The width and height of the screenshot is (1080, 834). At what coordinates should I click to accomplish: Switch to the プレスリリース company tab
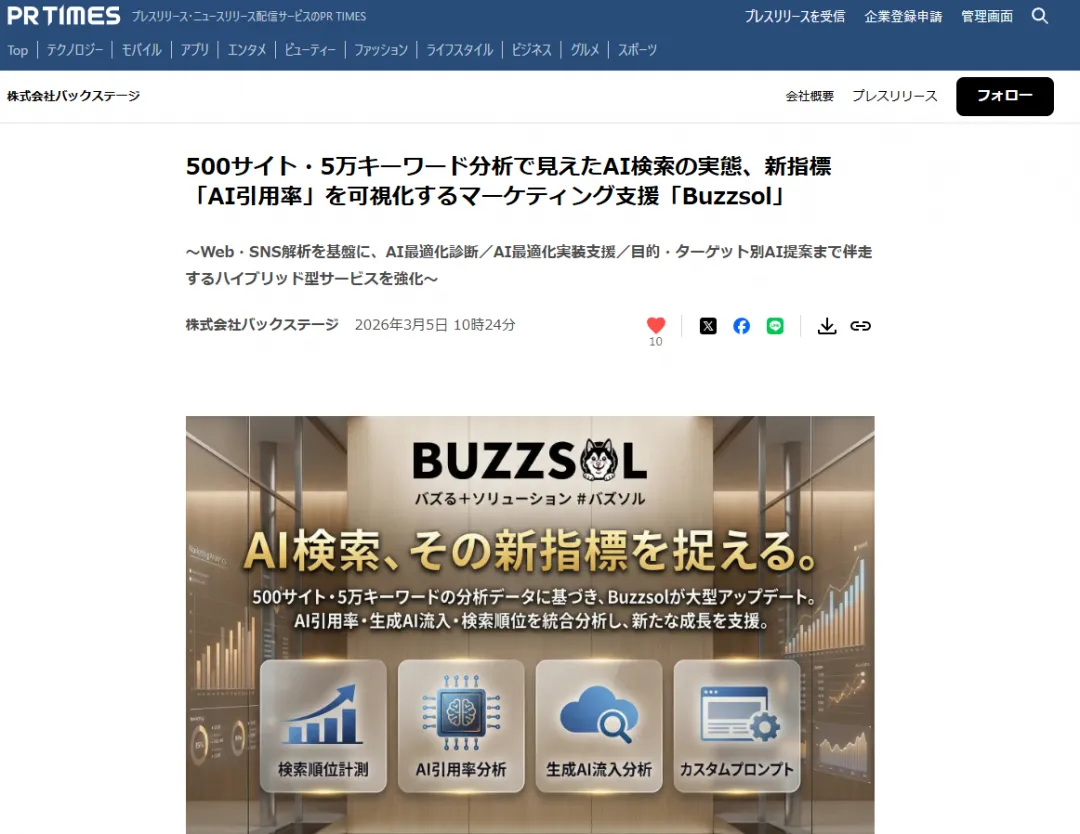pyautogui.click(x=894, y=96)
